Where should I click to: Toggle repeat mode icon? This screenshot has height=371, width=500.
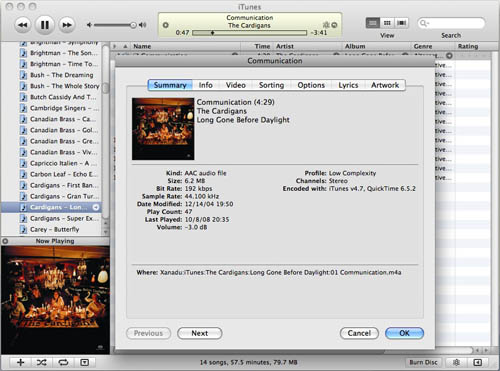click(x=63, y=362)
